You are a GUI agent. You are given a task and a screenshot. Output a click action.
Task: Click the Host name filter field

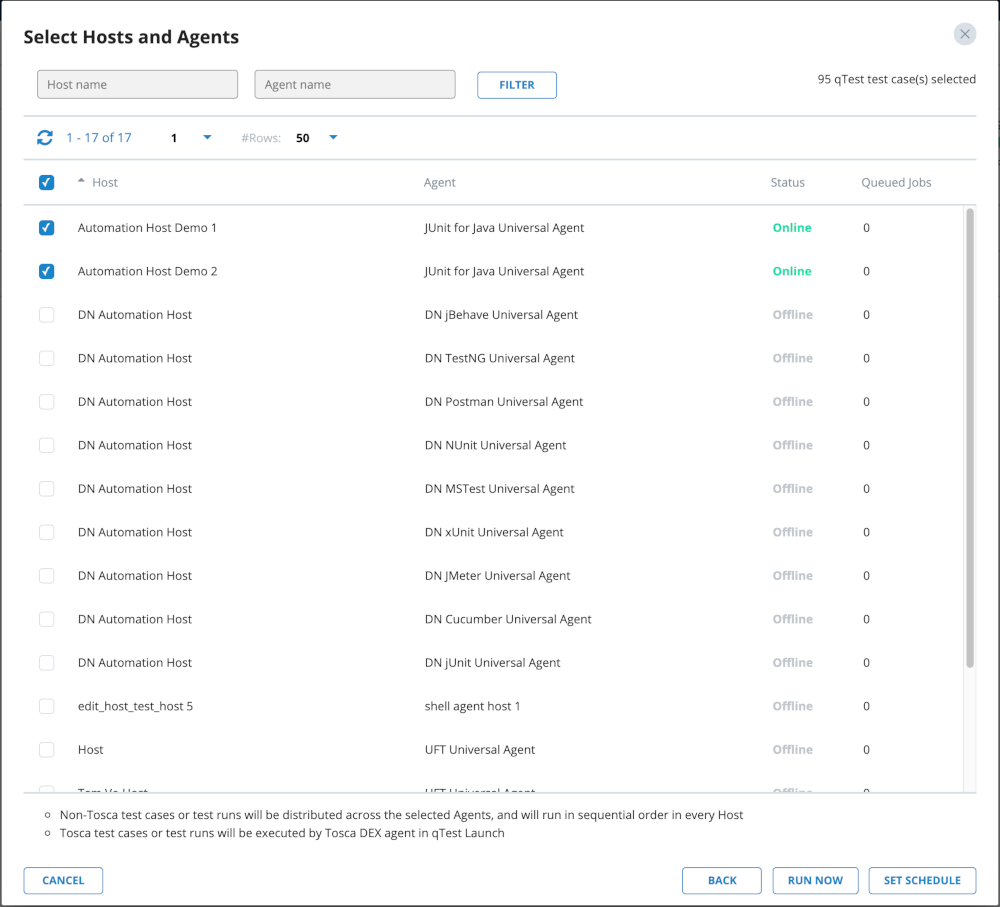click(x=137, y=85)
